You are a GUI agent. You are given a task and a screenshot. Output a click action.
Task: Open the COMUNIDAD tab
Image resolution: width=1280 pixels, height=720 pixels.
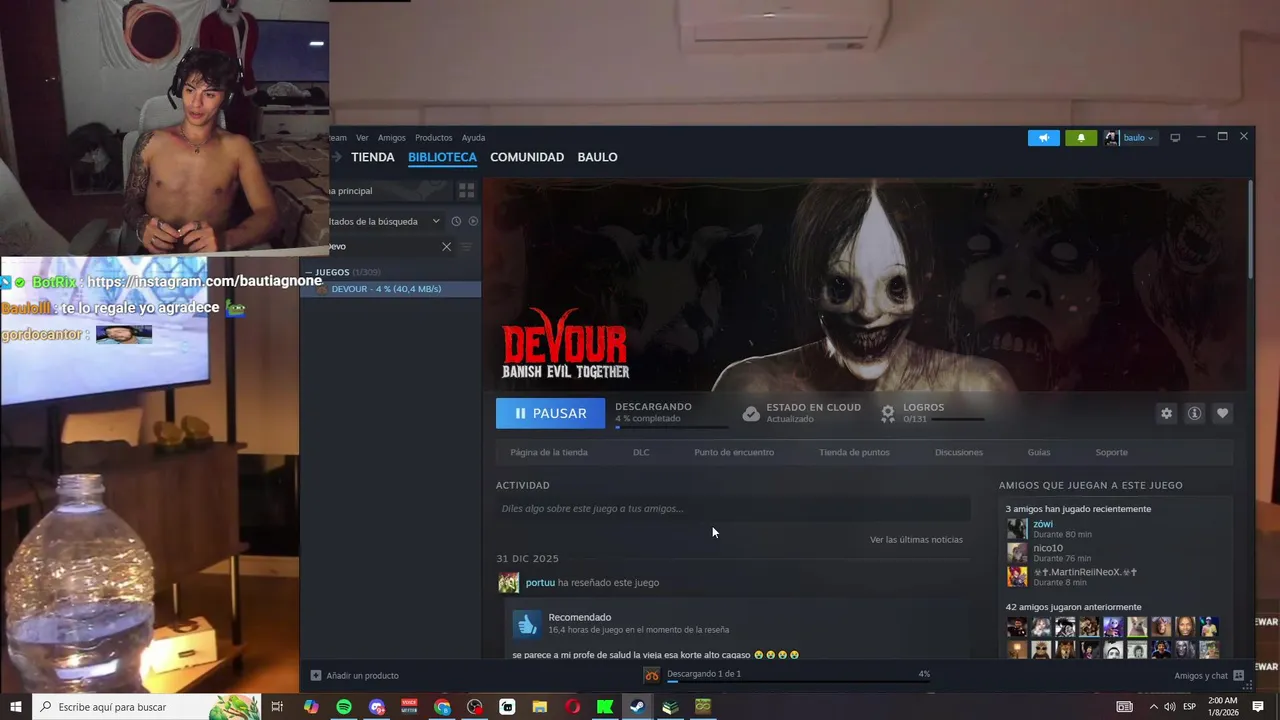coord(527,157)
